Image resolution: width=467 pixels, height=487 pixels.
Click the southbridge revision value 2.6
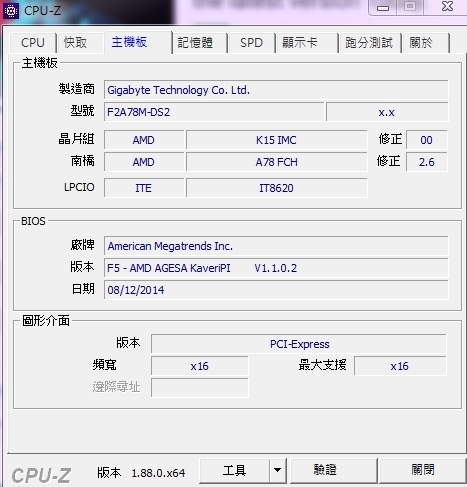pos(427,162)
